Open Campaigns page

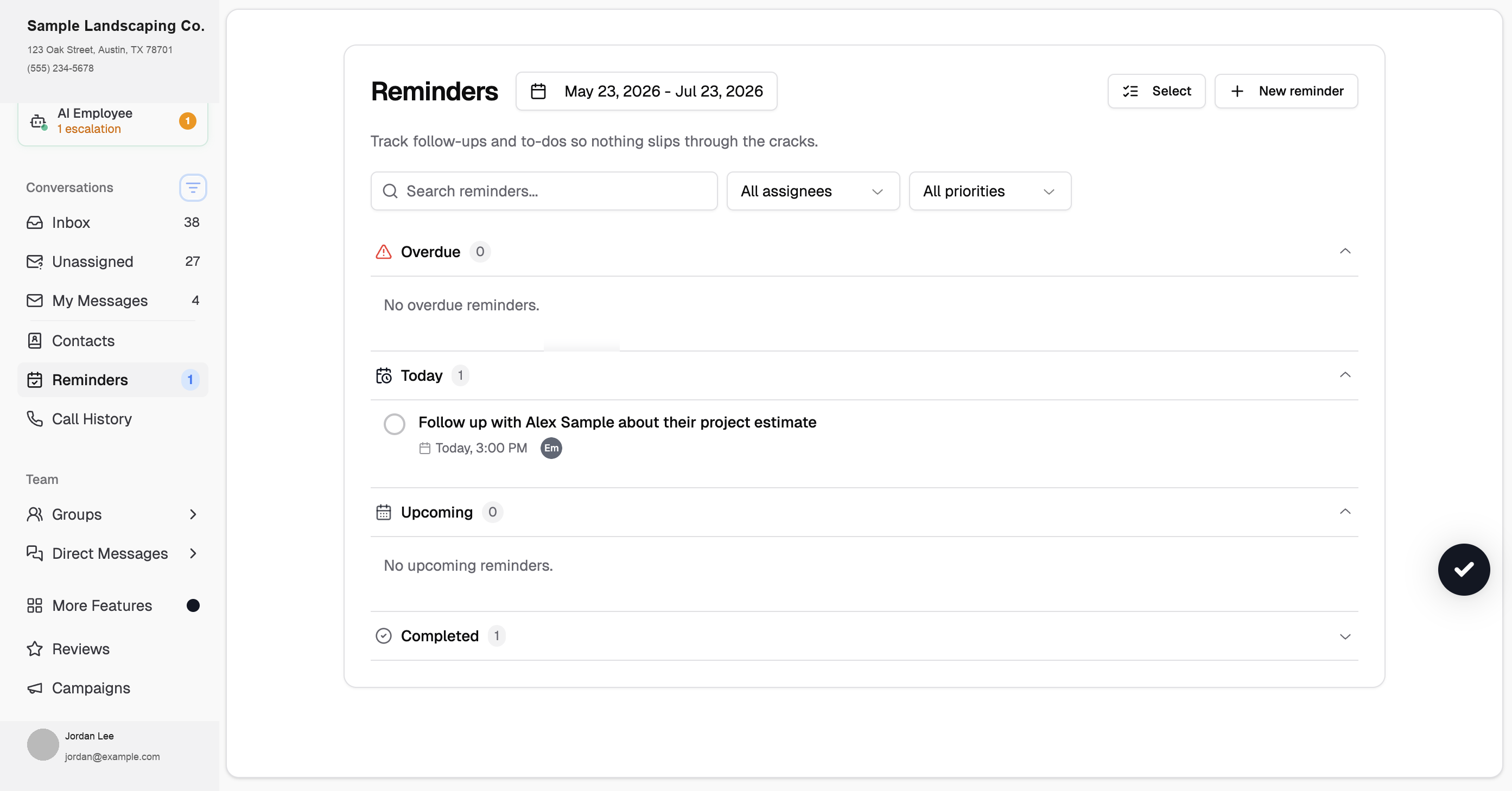point(113,688)
